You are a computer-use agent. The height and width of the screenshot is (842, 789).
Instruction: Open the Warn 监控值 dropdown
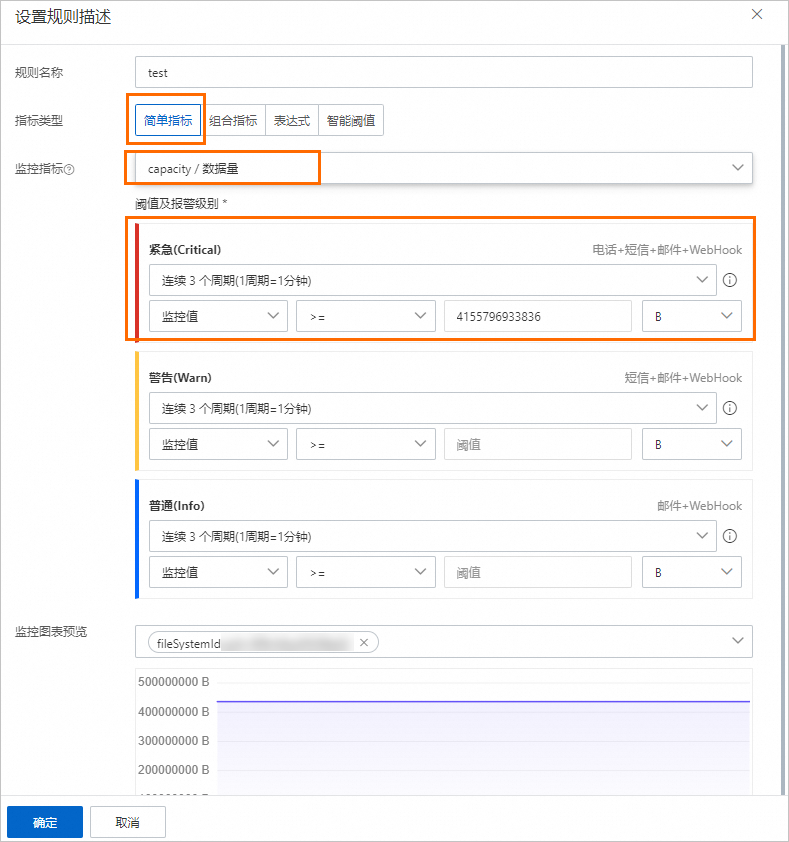coord(218,444)
